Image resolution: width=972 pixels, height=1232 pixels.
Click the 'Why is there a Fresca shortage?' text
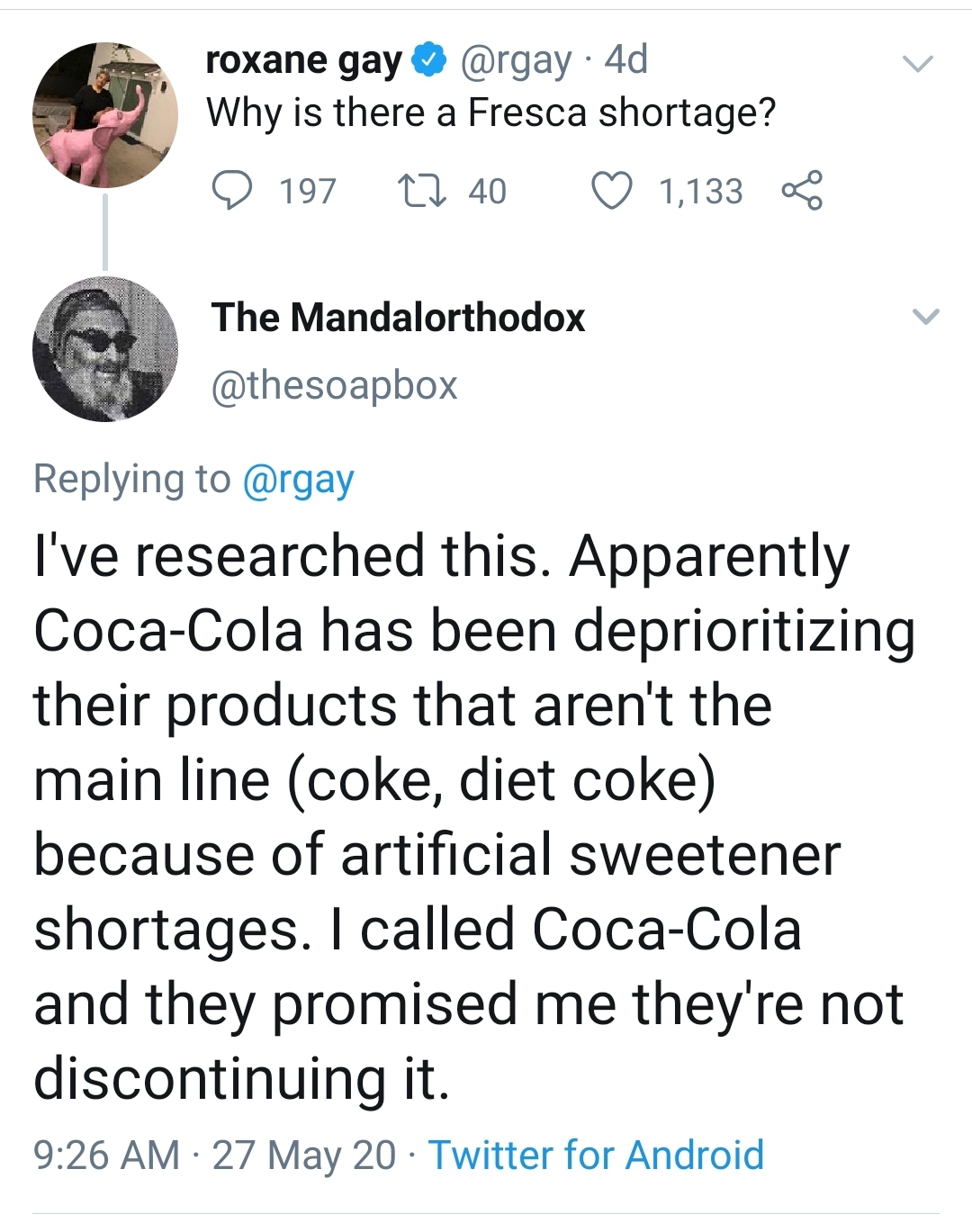pyautogui.click(x=490, y=113)
